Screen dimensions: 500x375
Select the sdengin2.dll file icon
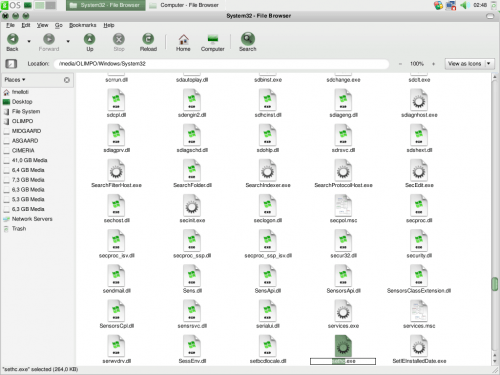tap(192, 100)
